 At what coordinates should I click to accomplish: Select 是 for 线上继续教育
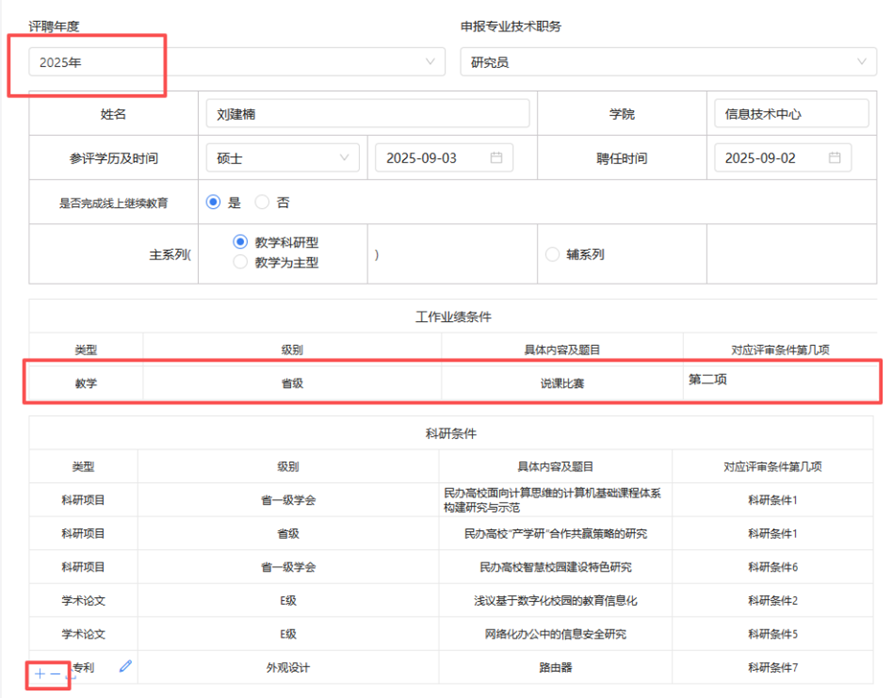pos(213,202)
